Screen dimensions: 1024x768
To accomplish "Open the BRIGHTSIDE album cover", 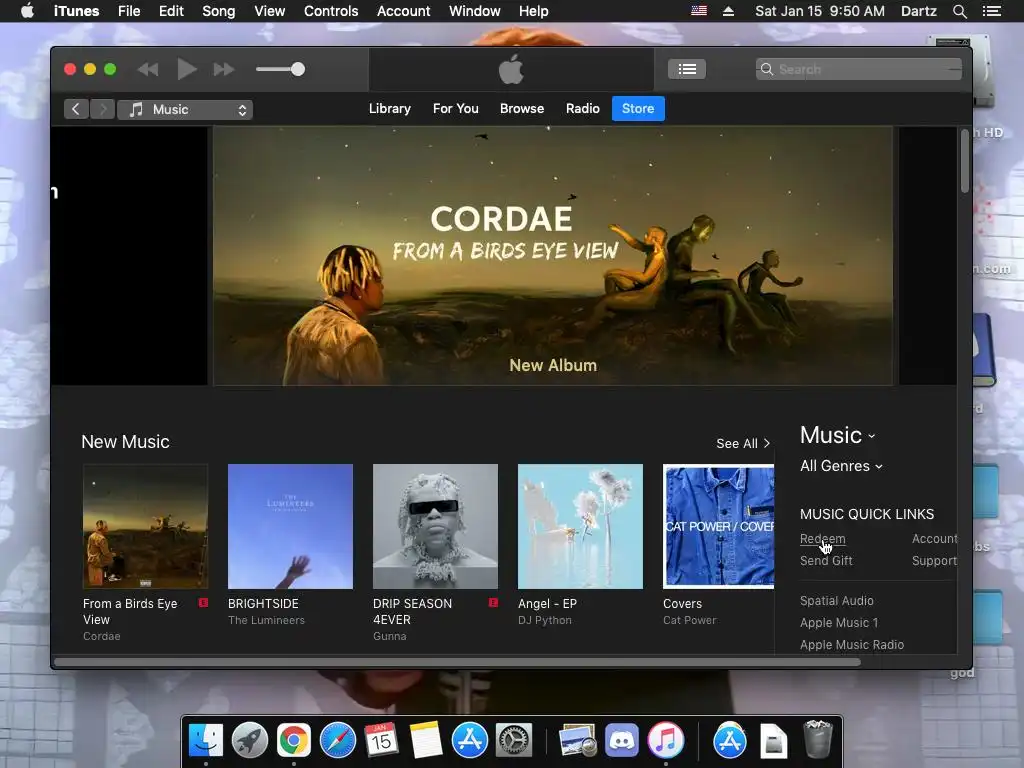I will 290,526.
